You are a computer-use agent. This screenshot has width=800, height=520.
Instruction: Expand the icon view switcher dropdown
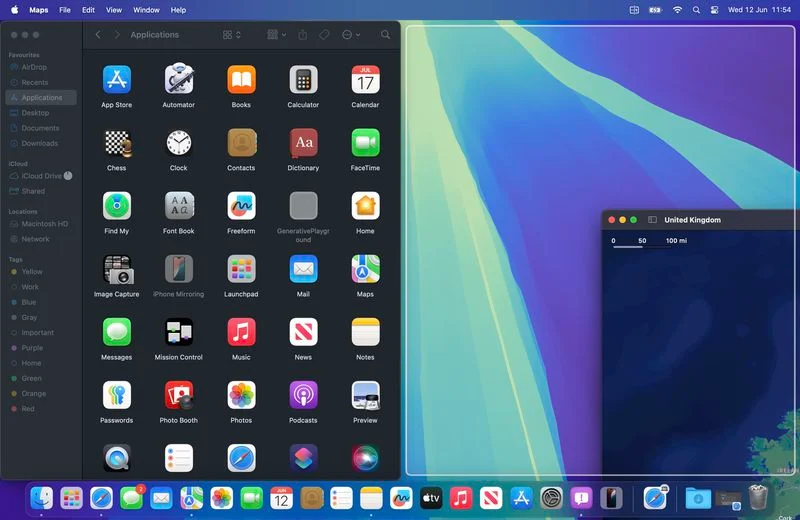pos(232,35)
